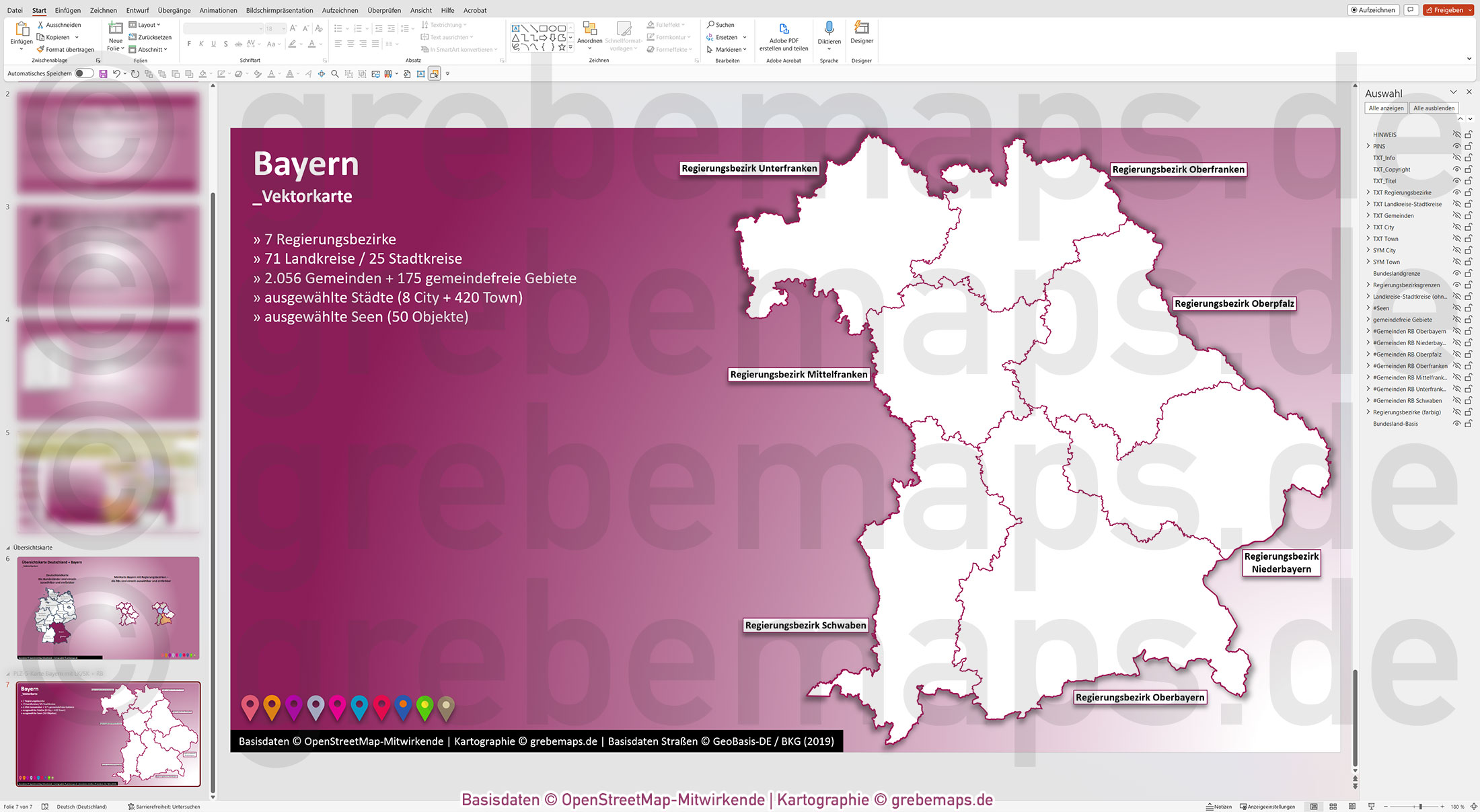Image resolution: width=1480 pixels, height=812 pixels.
Task: Expand the TXT Regierungsbezirke tree item
Action: pyautogui.click(x=1368, y=192)
